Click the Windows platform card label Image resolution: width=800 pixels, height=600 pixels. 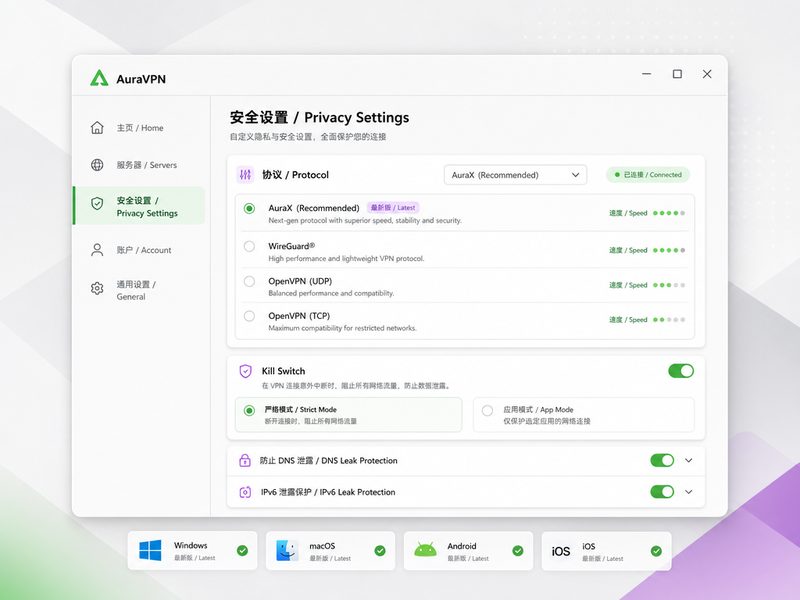(x=191, y=545)
